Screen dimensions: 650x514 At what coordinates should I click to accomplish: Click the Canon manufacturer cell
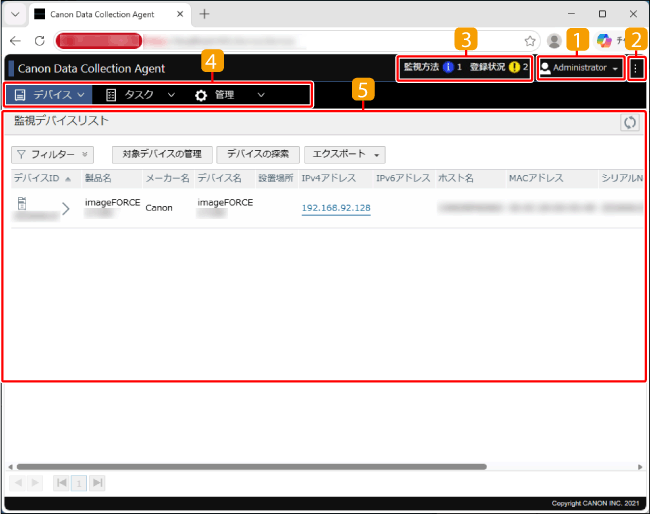point(159,208)
